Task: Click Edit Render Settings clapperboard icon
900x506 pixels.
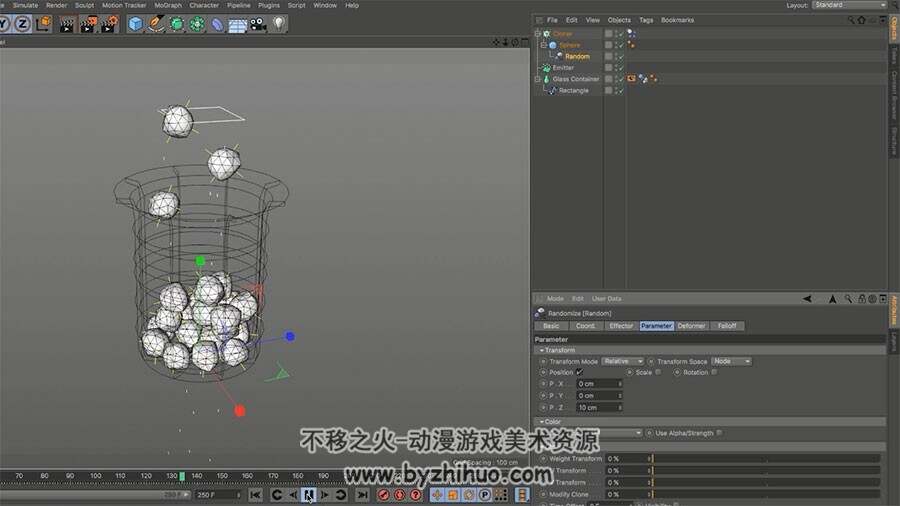Action: [x=108, y=24]
